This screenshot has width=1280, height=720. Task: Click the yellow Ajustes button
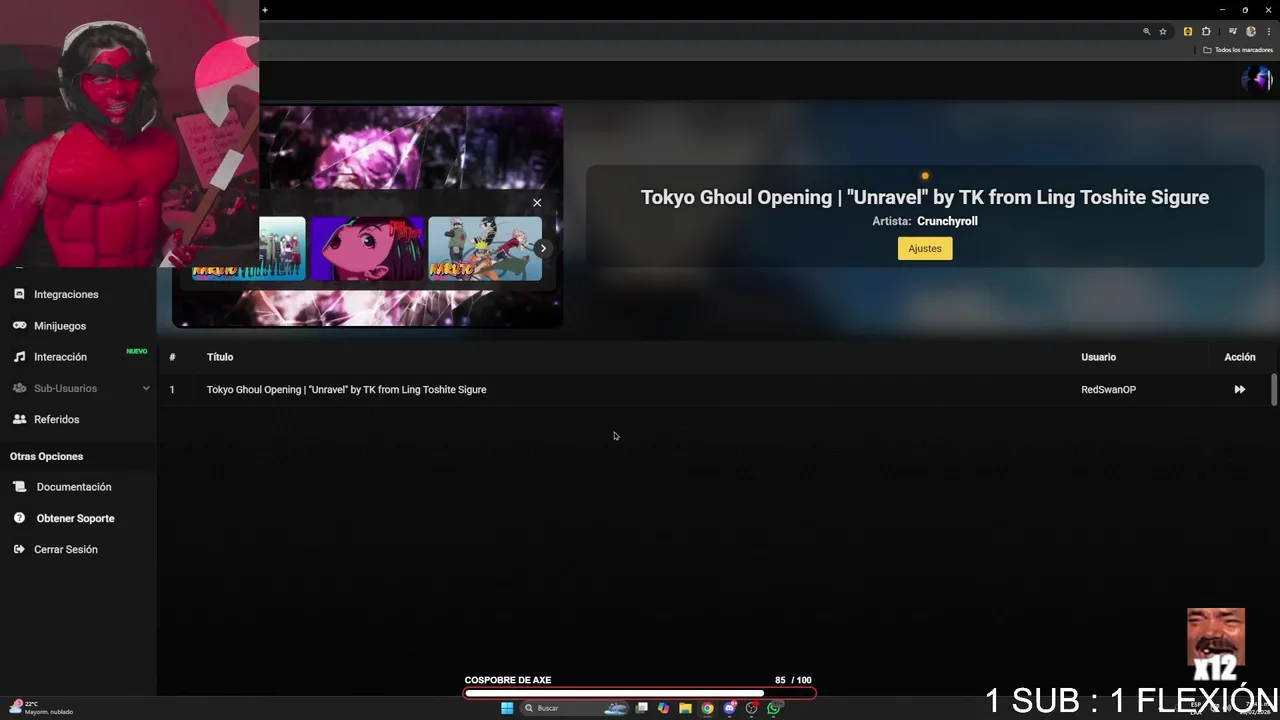click(x=925, y=248)
